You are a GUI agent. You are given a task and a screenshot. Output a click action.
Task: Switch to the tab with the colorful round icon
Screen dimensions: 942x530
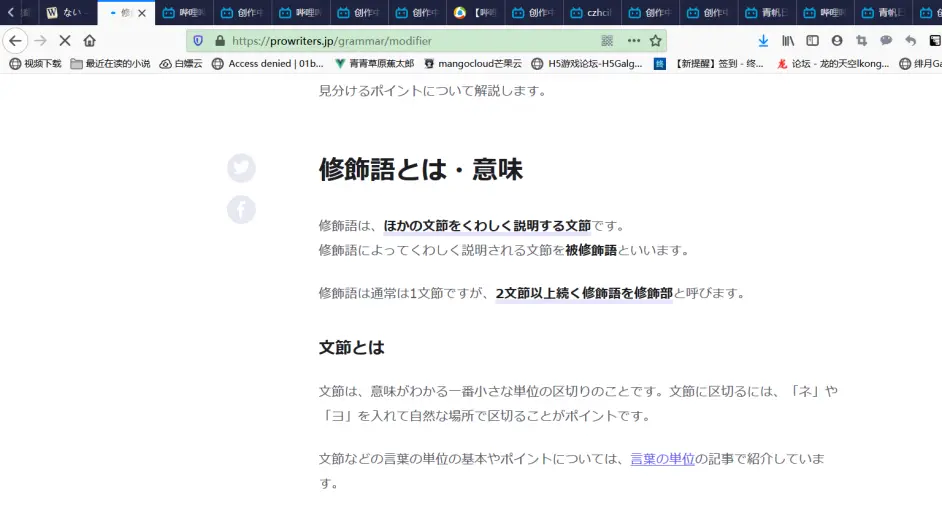[x=475, y=13]
